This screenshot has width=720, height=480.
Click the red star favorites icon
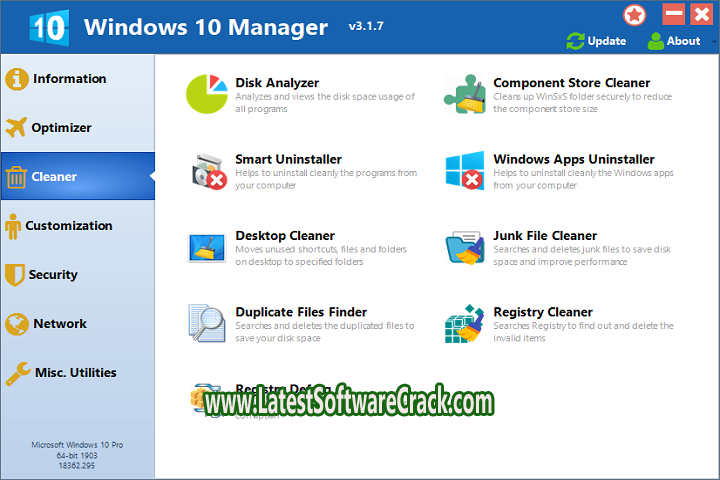(634, 15)
